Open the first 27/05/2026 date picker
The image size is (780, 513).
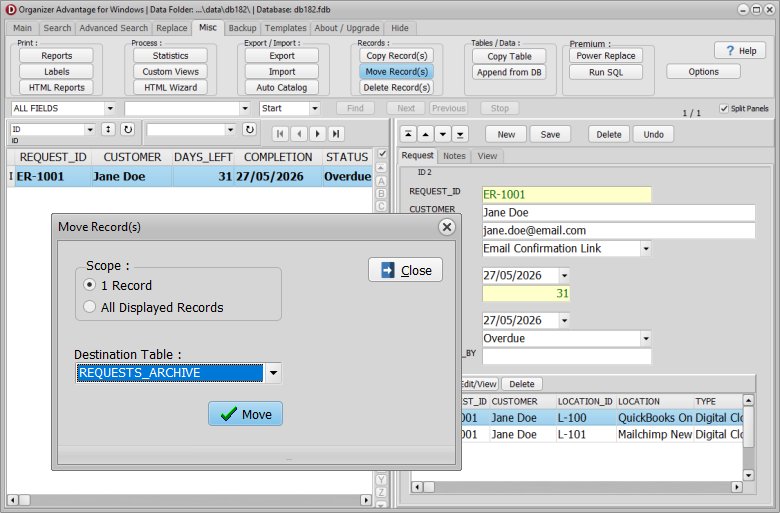pyautogui.click(x=564, y=275)
